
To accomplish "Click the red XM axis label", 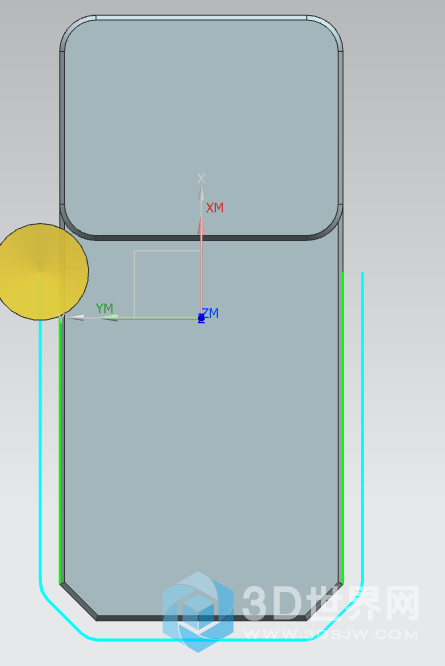I will coord(215,208).
